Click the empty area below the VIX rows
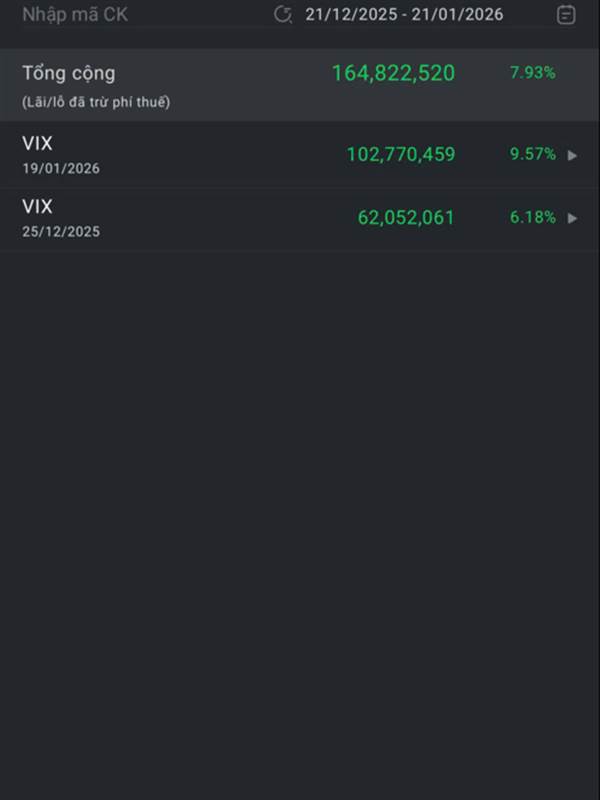 point(300,500)
